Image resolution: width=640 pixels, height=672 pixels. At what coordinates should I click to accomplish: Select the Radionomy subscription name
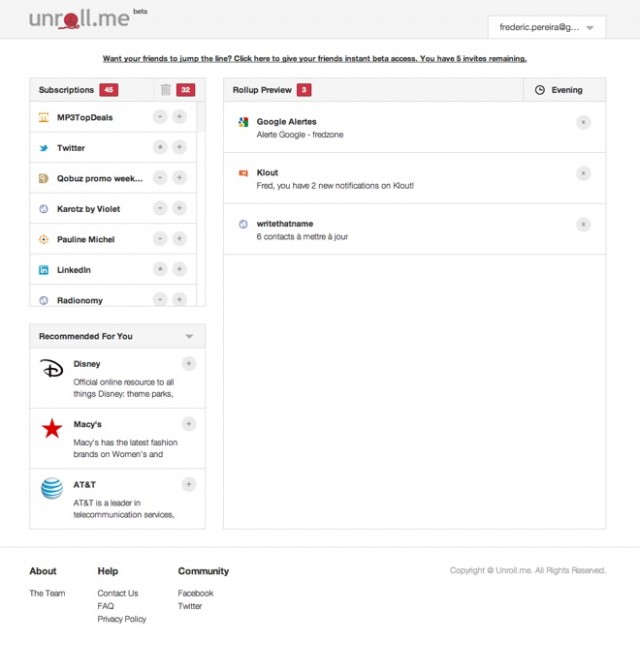pos(80,300)
